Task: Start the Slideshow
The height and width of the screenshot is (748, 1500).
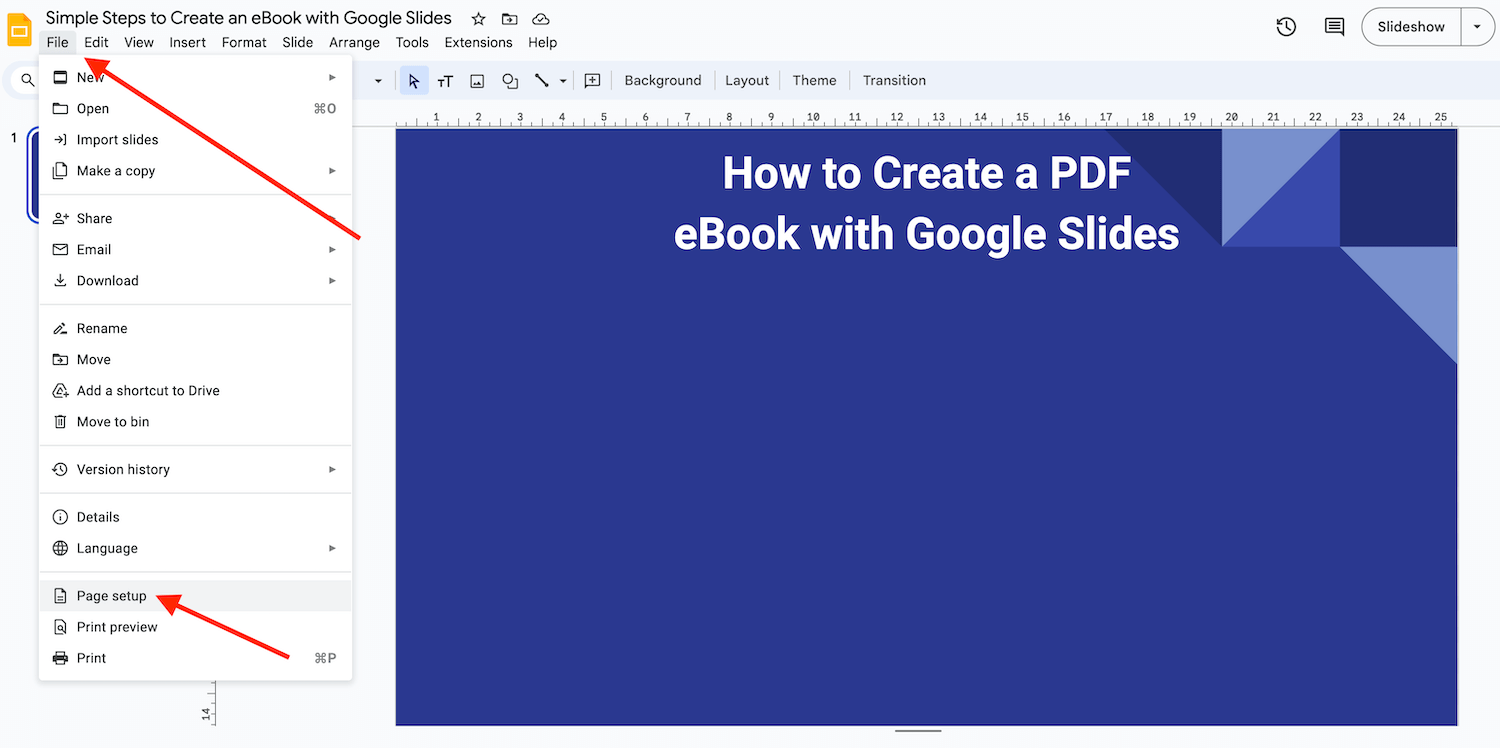Action: 1411,27
